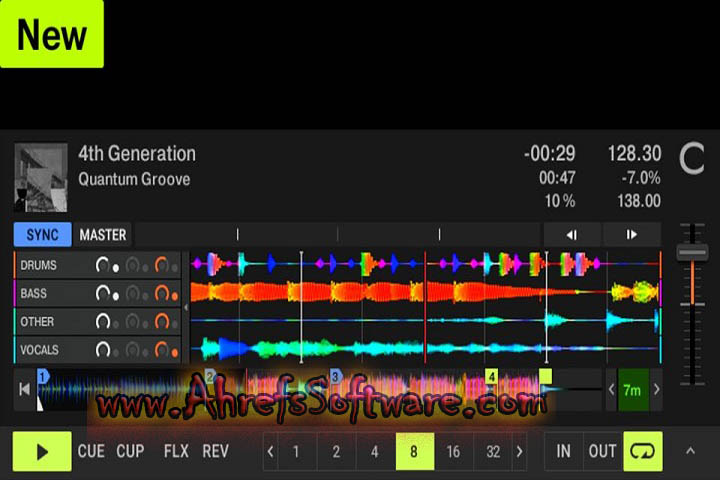The image size is (720, 480).
Task: Adjust the orange filter knob for DRUMS
Action: pos(162,265)
